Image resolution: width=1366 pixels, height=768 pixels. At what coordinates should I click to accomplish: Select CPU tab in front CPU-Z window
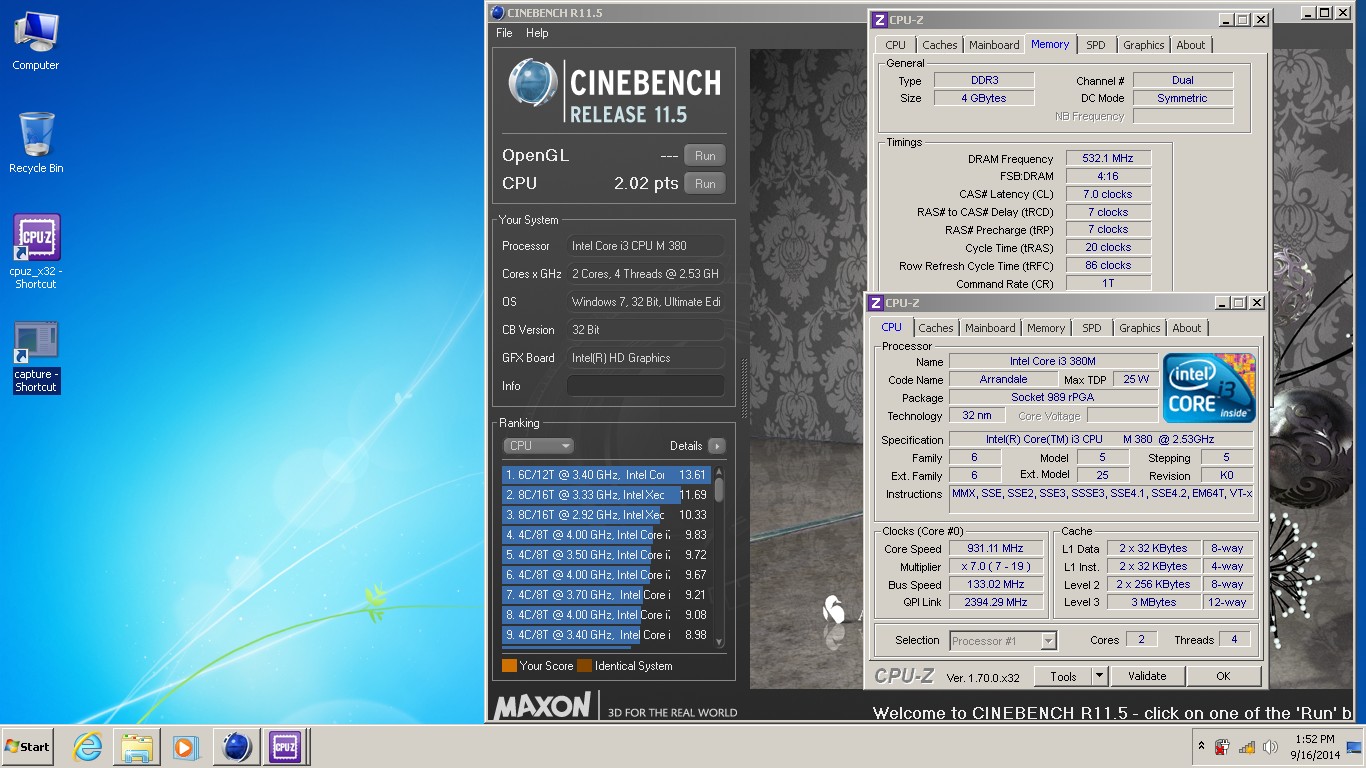[891, 327]
